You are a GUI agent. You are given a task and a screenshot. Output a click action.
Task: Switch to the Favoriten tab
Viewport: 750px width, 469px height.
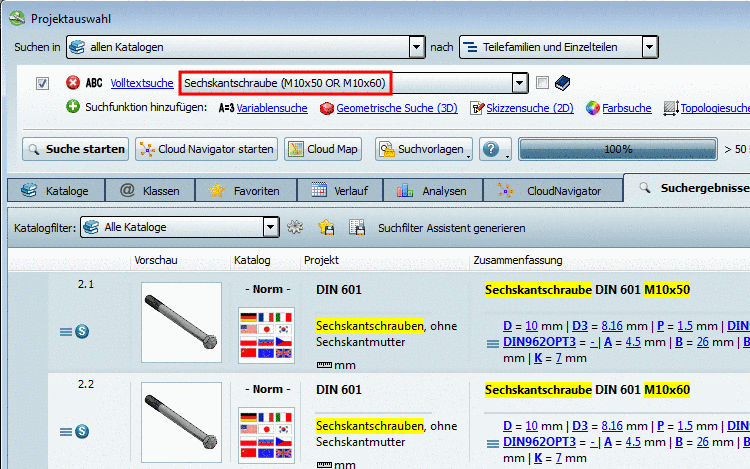(246, 191)
